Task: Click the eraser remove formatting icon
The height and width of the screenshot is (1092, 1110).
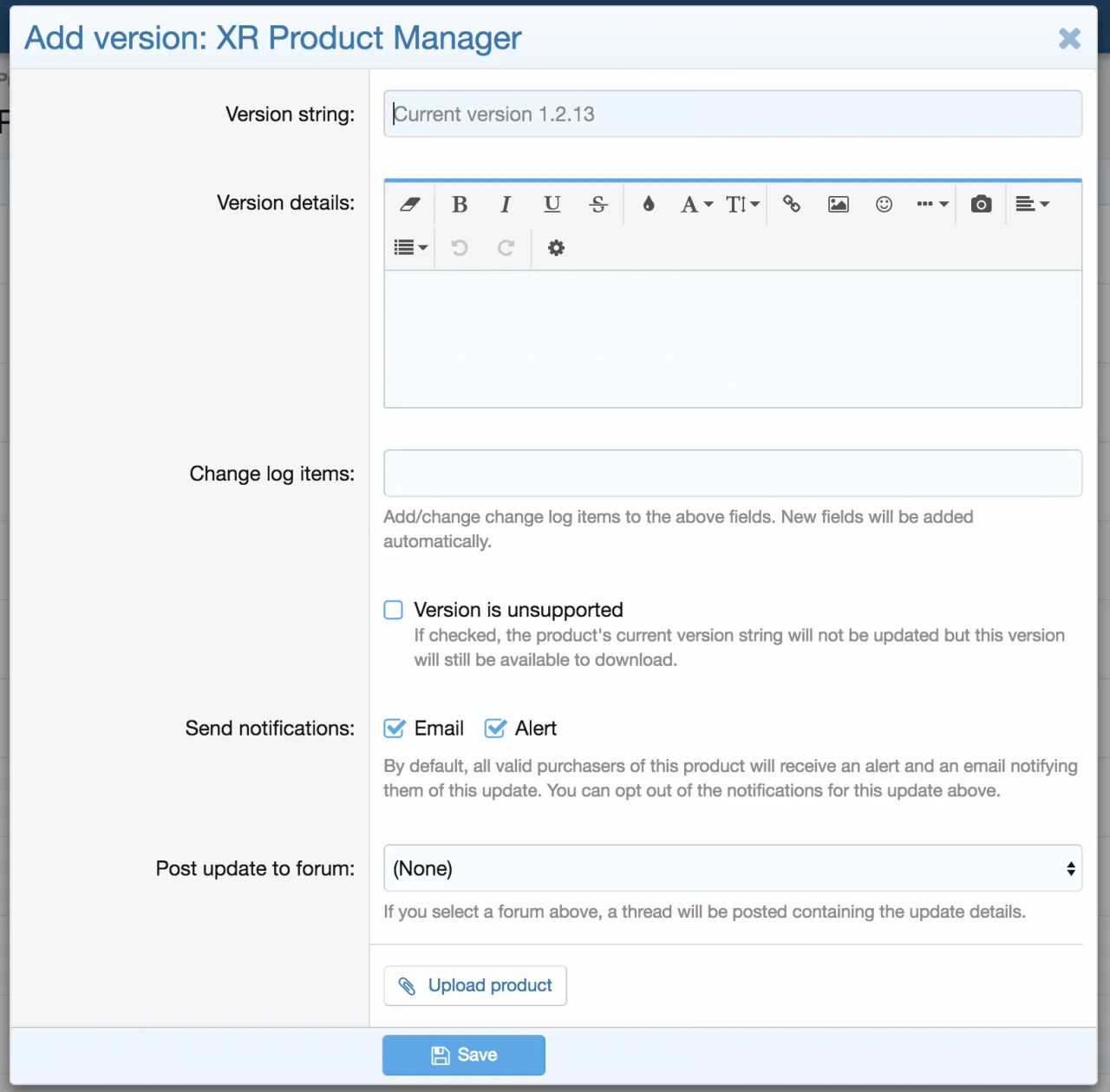Action: click(x=409, y=205)
